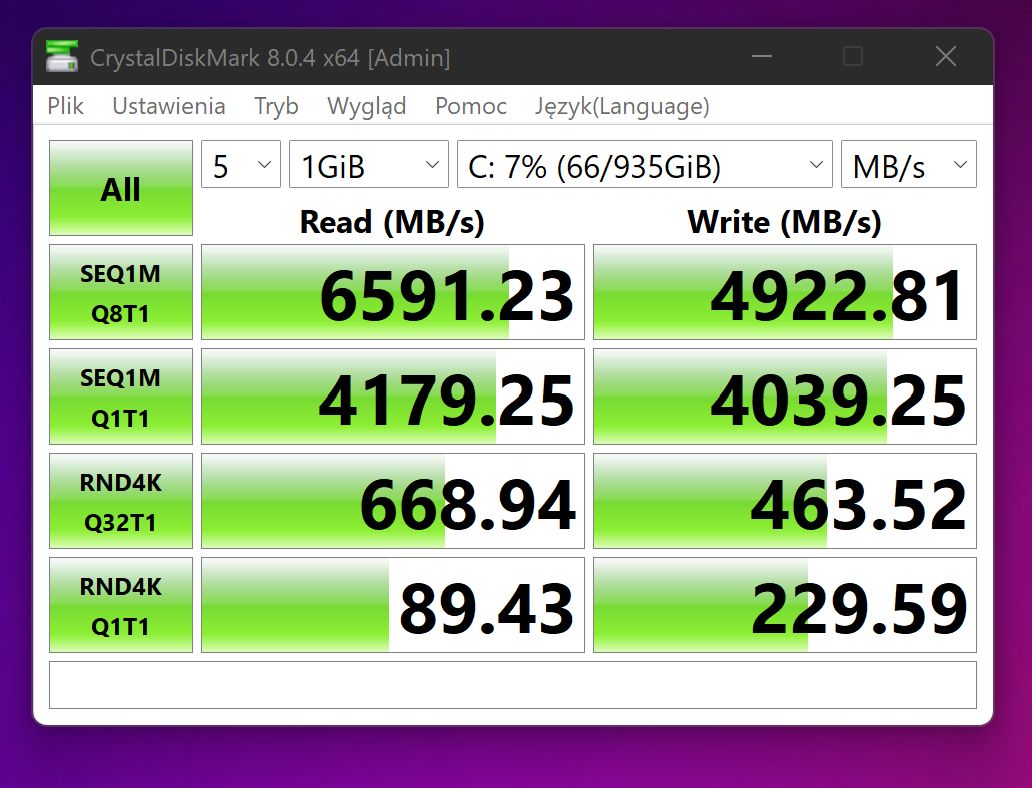
Task: Minimize the CrystalDiskMark window
Action: [761, 57]
